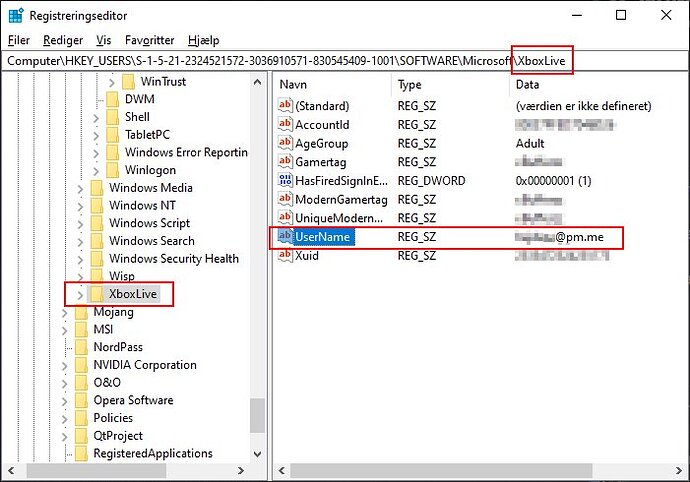690x482 pixels.
Task: Expand the WinTrust tree node
Action: coord(111,81)
